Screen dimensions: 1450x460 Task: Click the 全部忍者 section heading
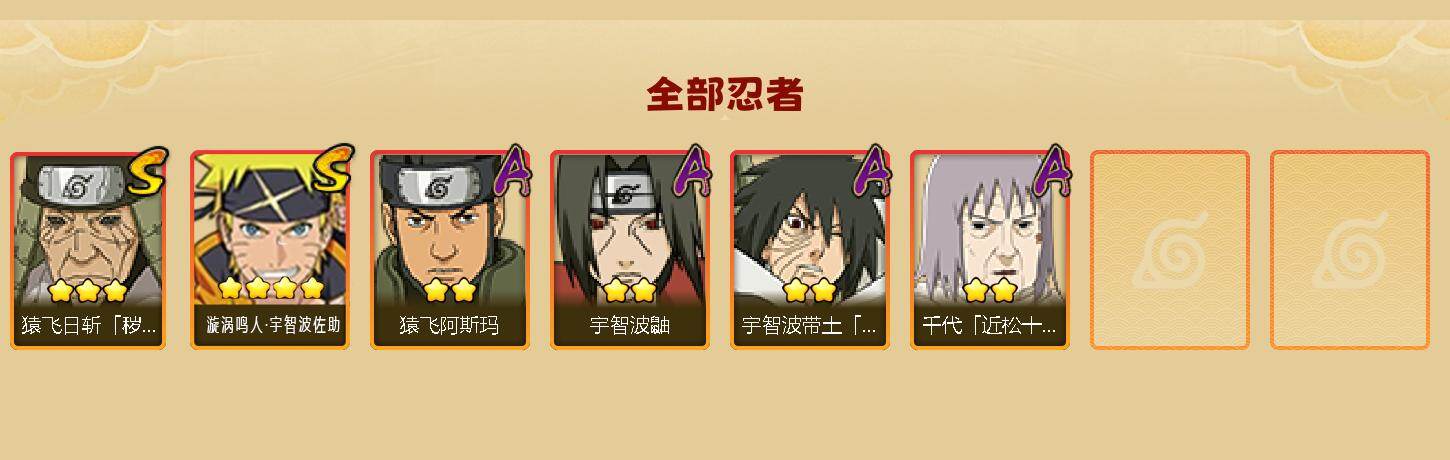pos(725,95)
